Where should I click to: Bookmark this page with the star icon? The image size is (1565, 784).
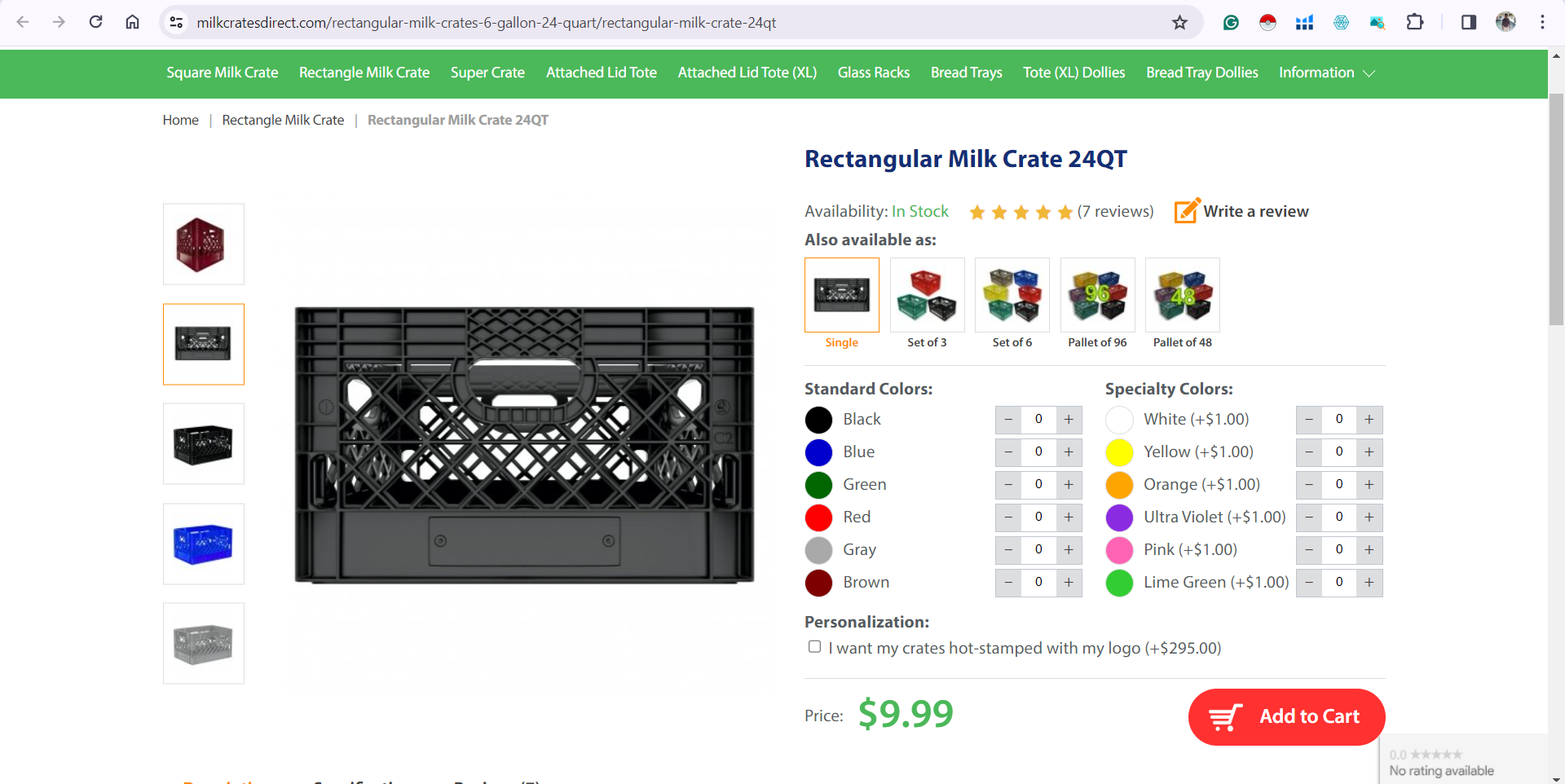tap(1179, 22)
